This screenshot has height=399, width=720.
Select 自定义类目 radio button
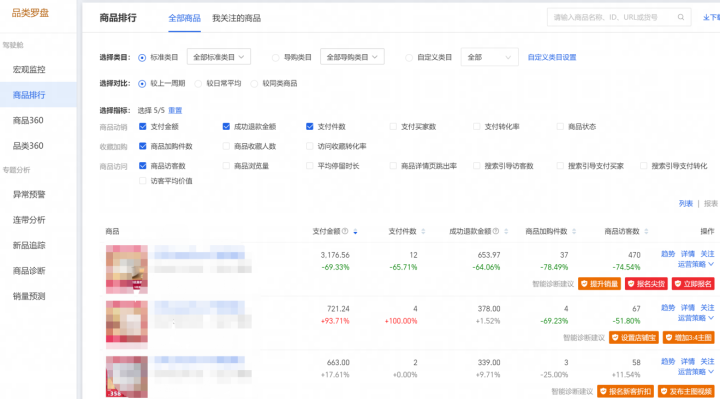coord(409,57)
